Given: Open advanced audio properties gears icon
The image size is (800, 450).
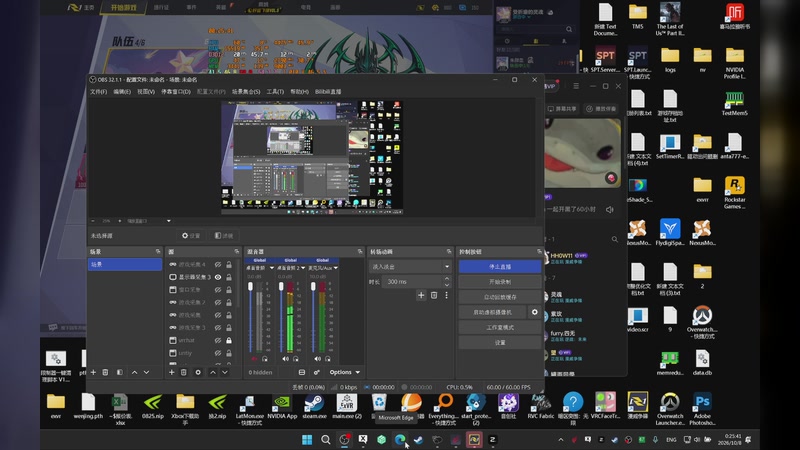Looking at the screenshot, I should (x=316, y=372).
